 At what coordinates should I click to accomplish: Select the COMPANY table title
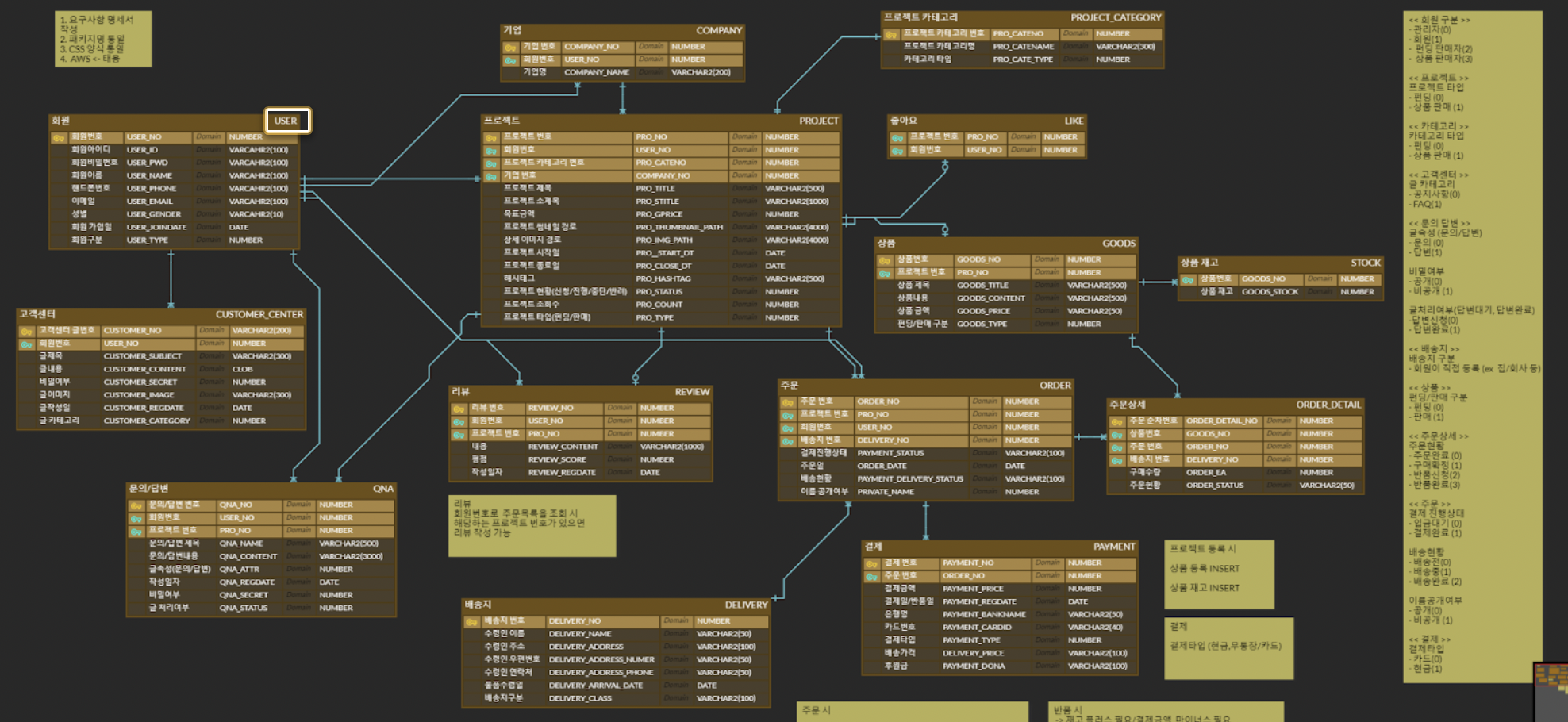pyautogui.click(x=719, y=31)
